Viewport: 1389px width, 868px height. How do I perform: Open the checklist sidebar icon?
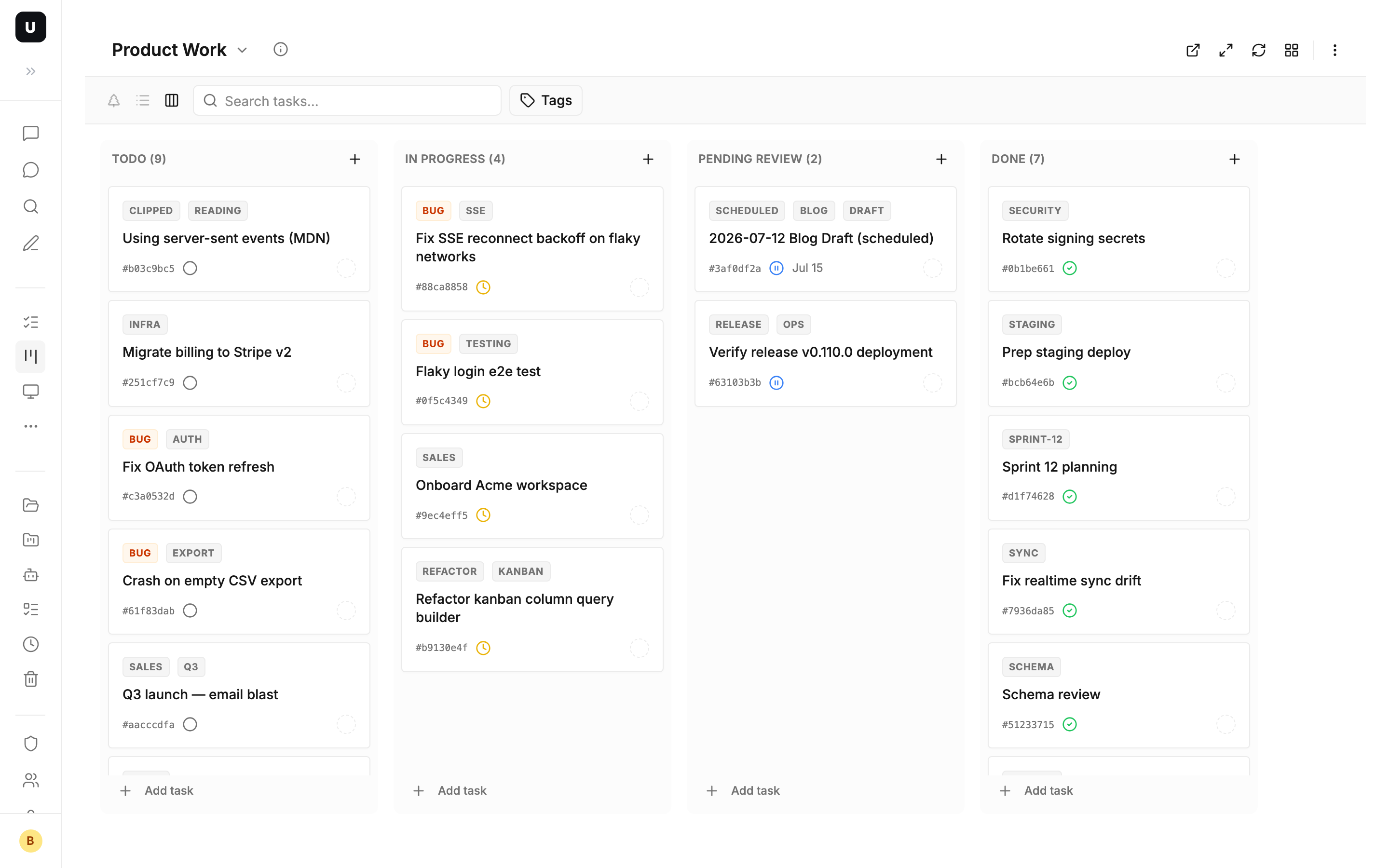tap(30, 322)
